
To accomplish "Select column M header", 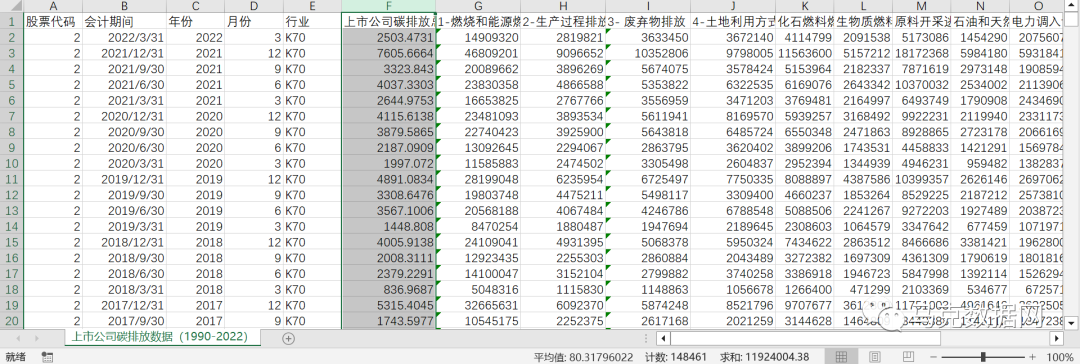I will tap(922, 6).
